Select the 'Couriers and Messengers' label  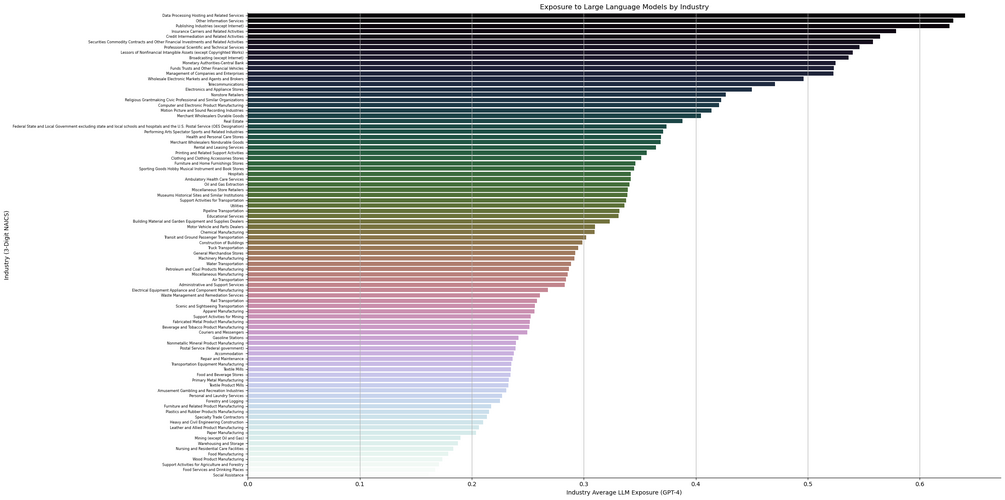coord(222,333)
